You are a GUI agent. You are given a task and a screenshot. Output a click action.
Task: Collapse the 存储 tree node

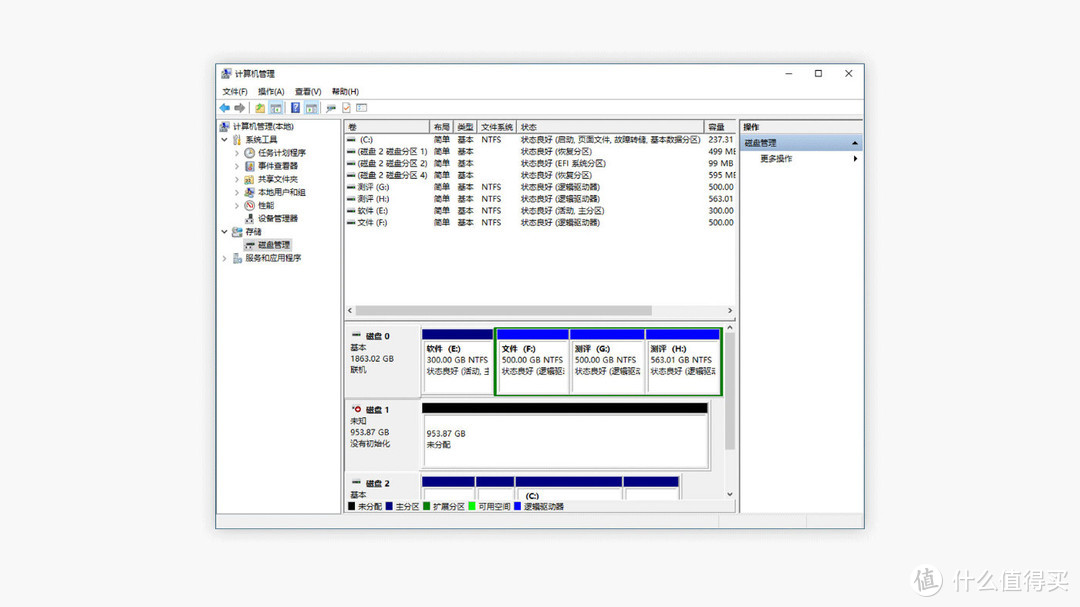(x=224, y=231)
